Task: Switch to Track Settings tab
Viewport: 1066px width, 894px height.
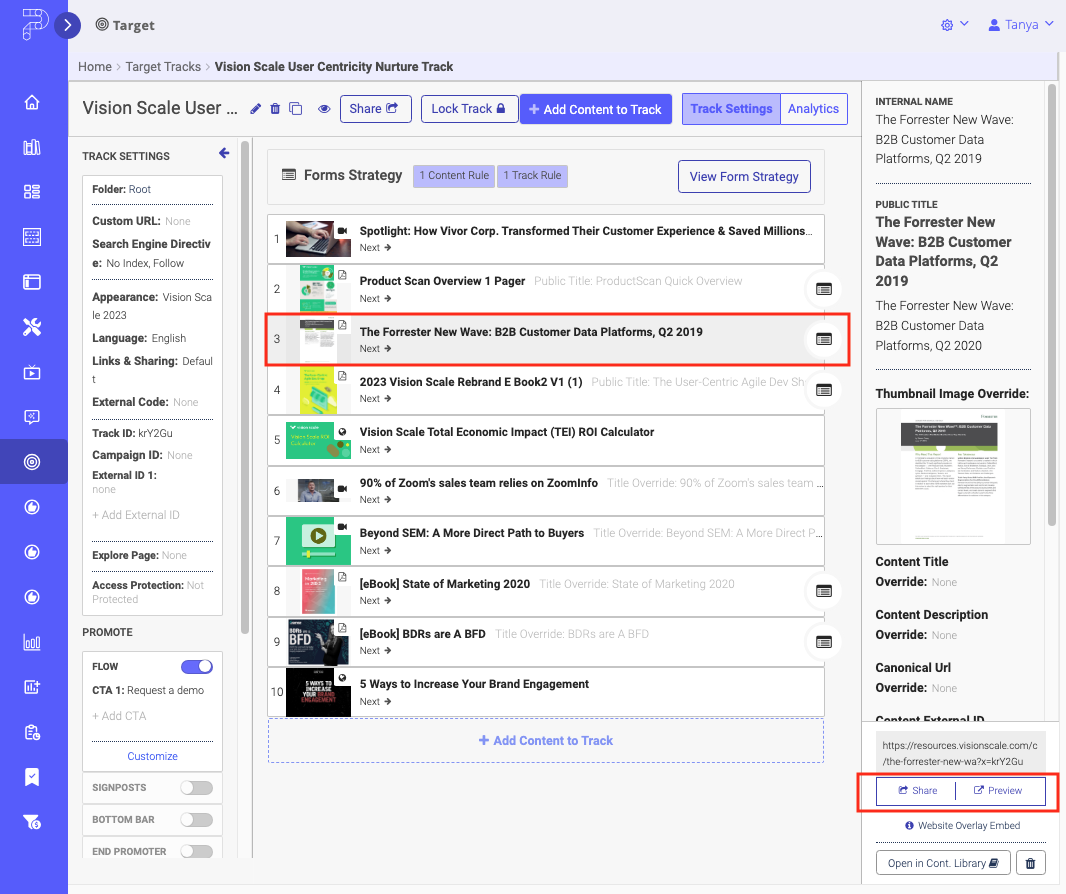Action: 732,109
